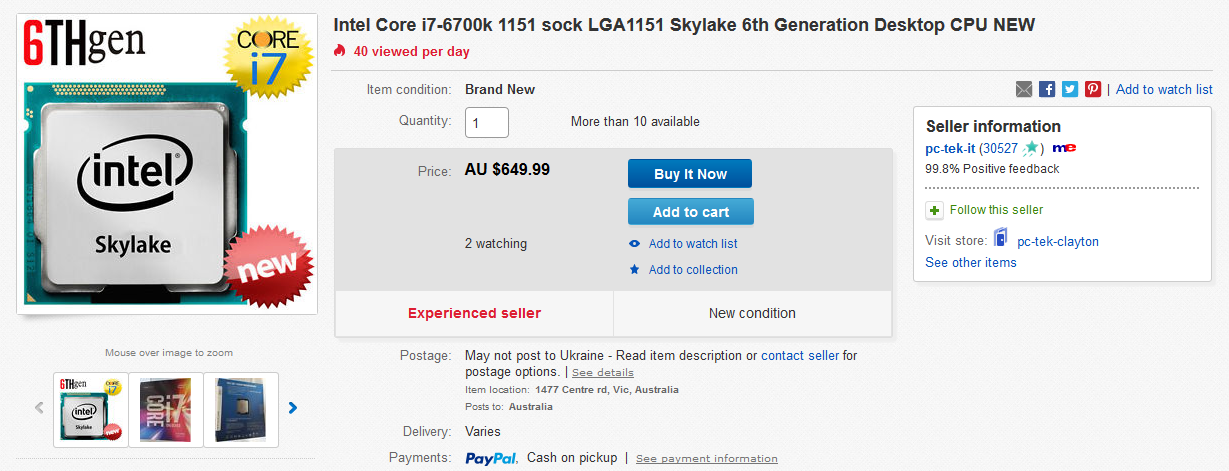This screenshot has height=471, width=1229.
Task: Open See other items link
Action: [970, 263]
